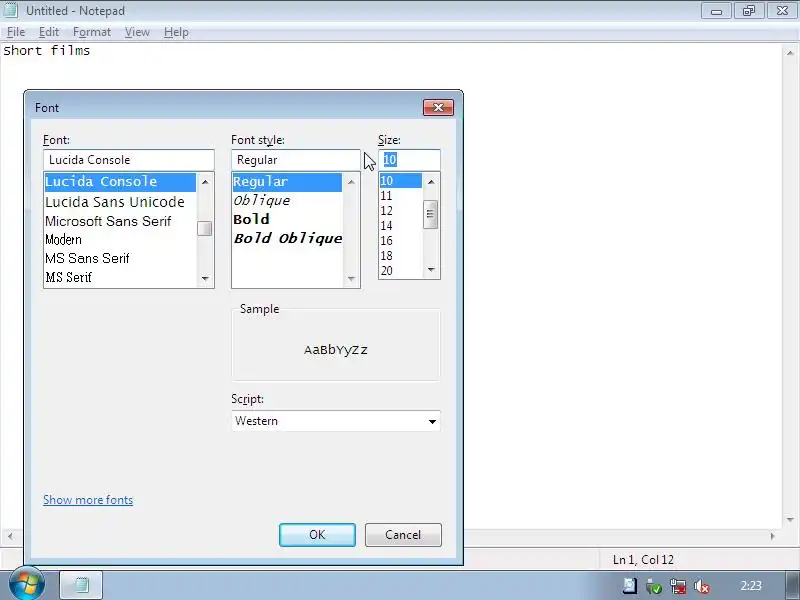Click the Notepad taskbar button
800x600 pixels.
click(x=81, y=585)
